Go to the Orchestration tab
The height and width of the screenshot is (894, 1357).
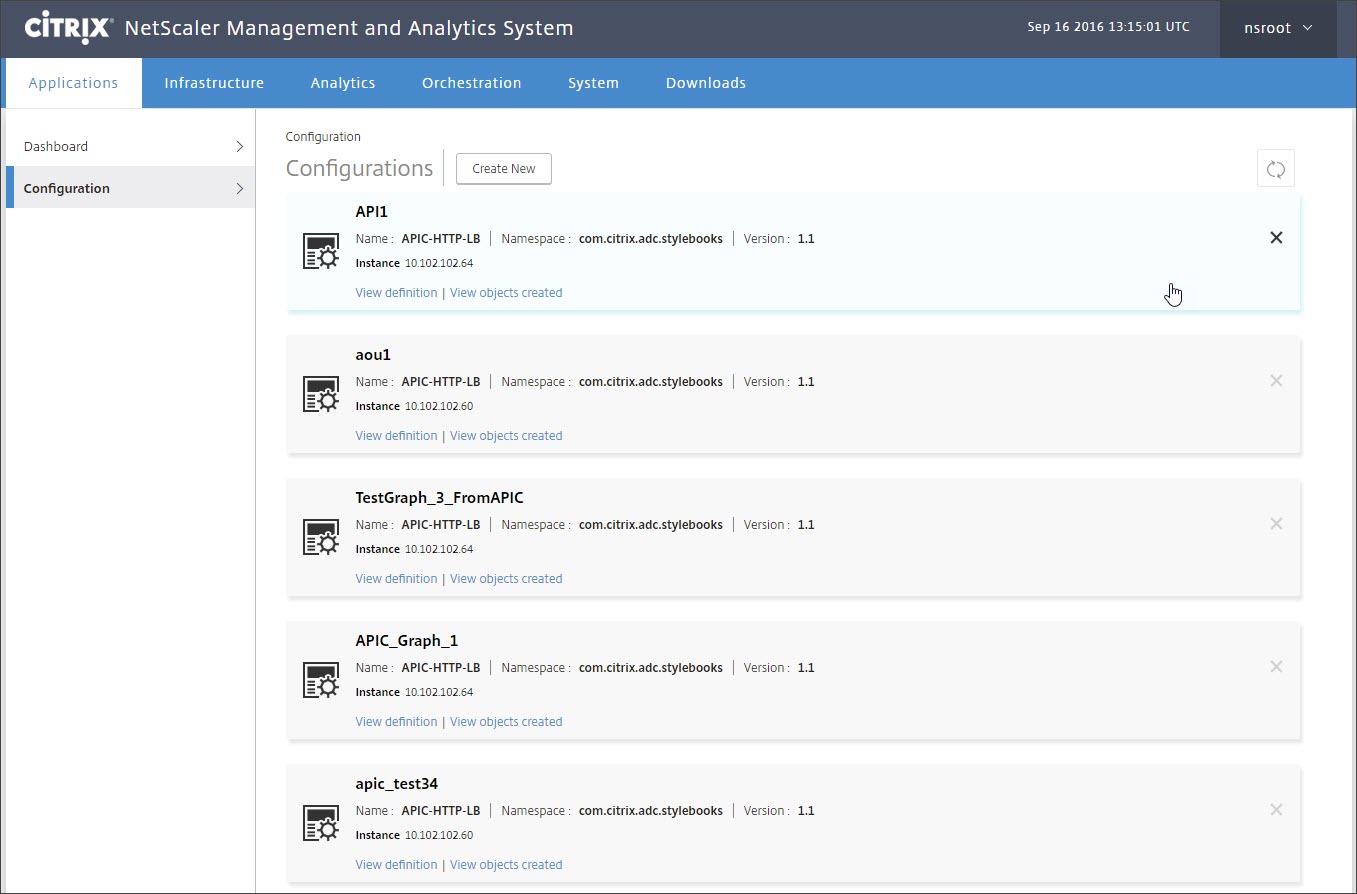(x=471, y=83)
